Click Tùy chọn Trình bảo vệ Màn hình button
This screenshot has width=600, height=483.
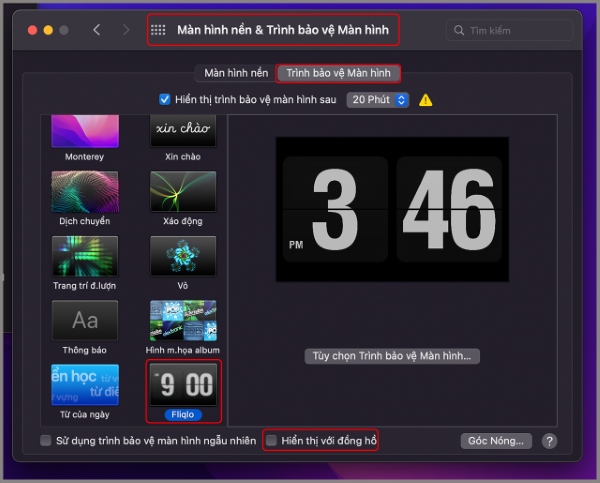393,356
